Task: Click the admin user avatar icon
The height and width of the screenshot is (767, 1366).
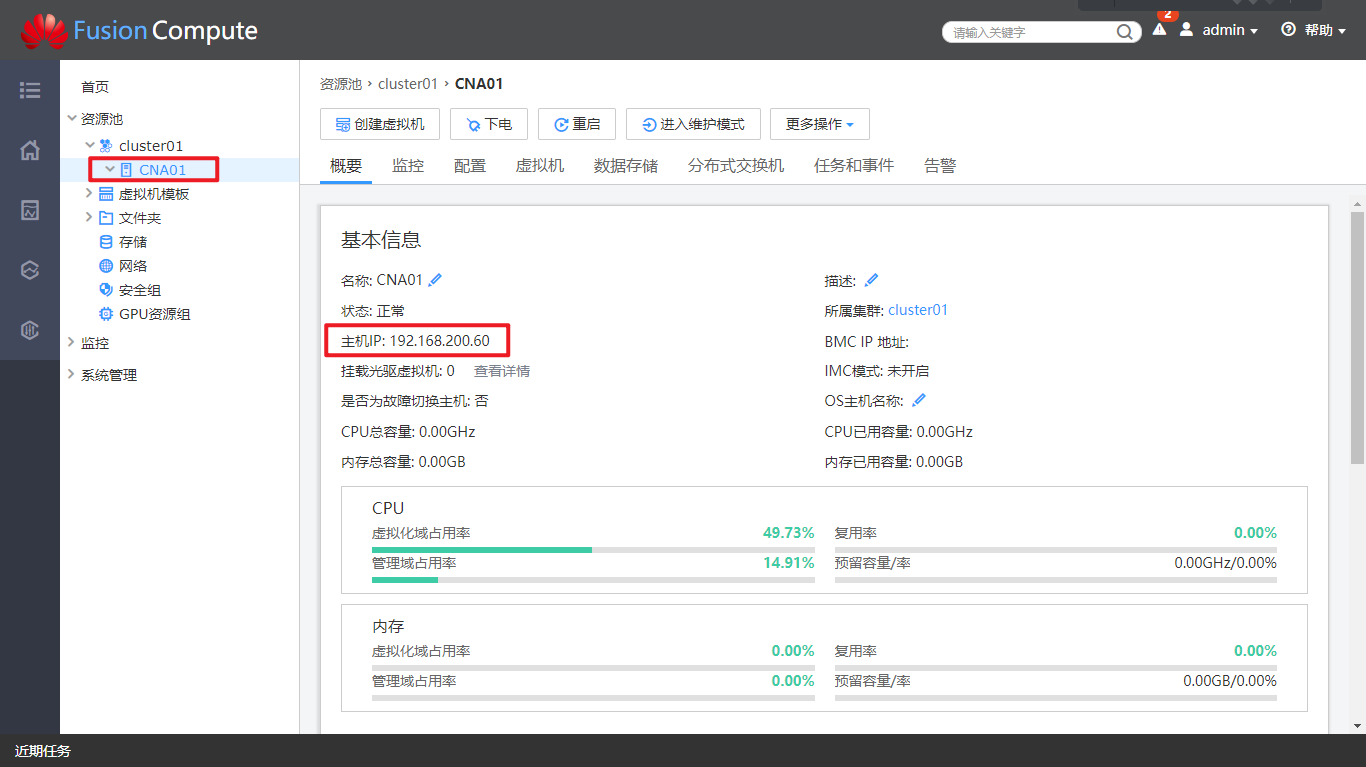Action: click(1186, 30)
